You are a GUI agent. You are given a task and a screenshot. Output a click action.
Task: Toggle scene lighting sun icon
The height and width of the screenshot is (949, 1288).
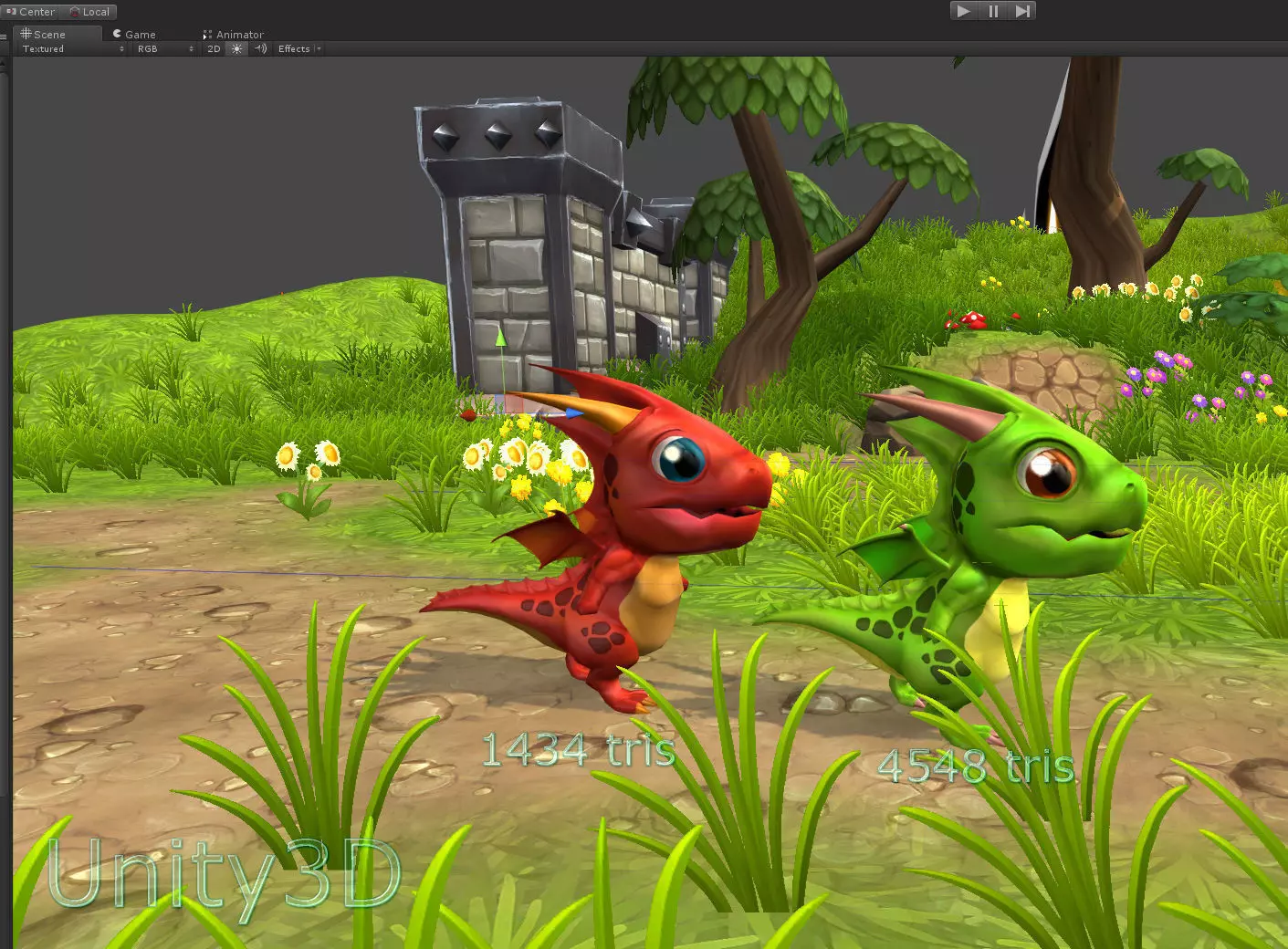point(237,49)
